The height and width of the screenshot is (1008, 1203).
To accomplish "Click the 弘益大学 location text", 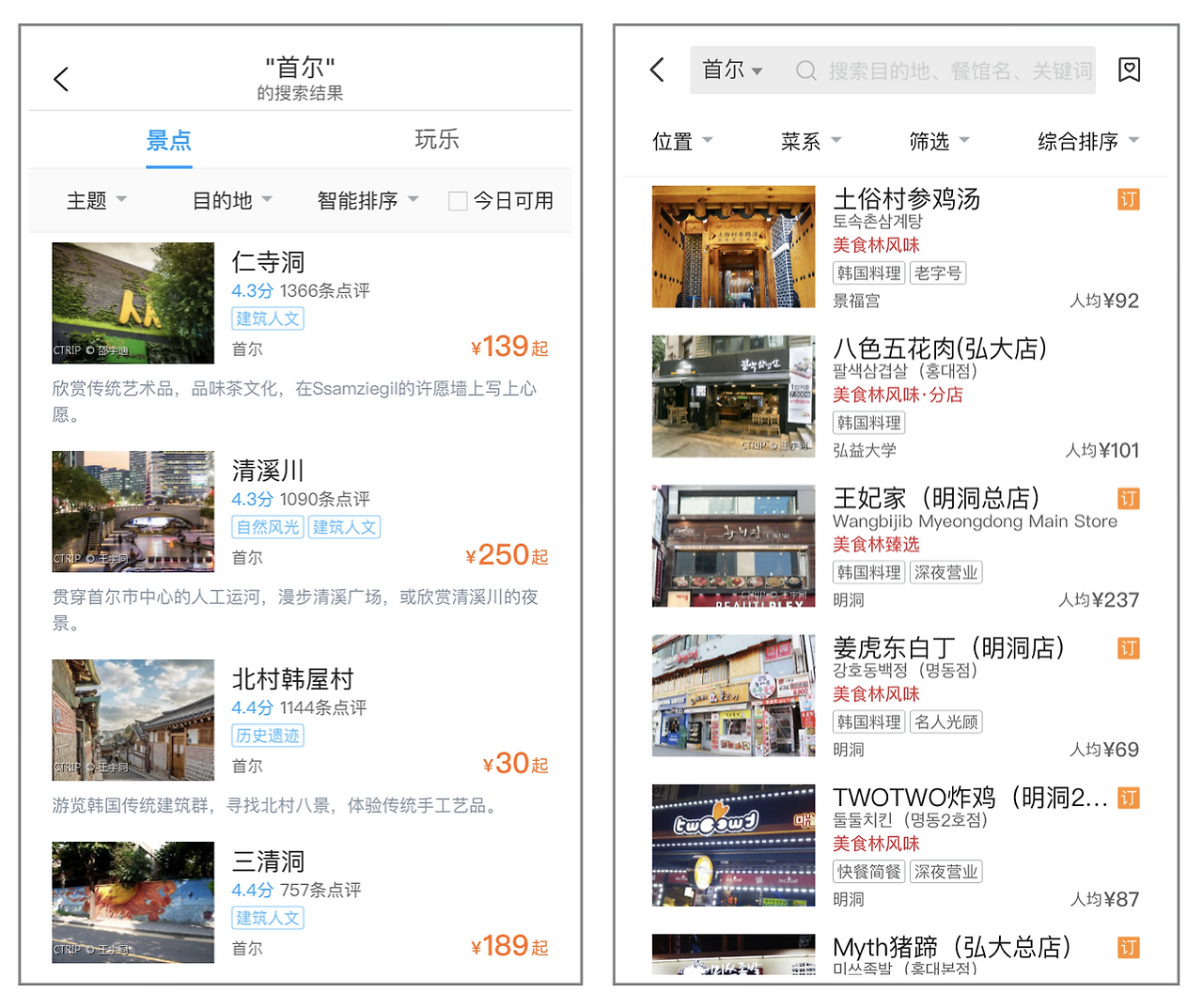I will (865, 451).
